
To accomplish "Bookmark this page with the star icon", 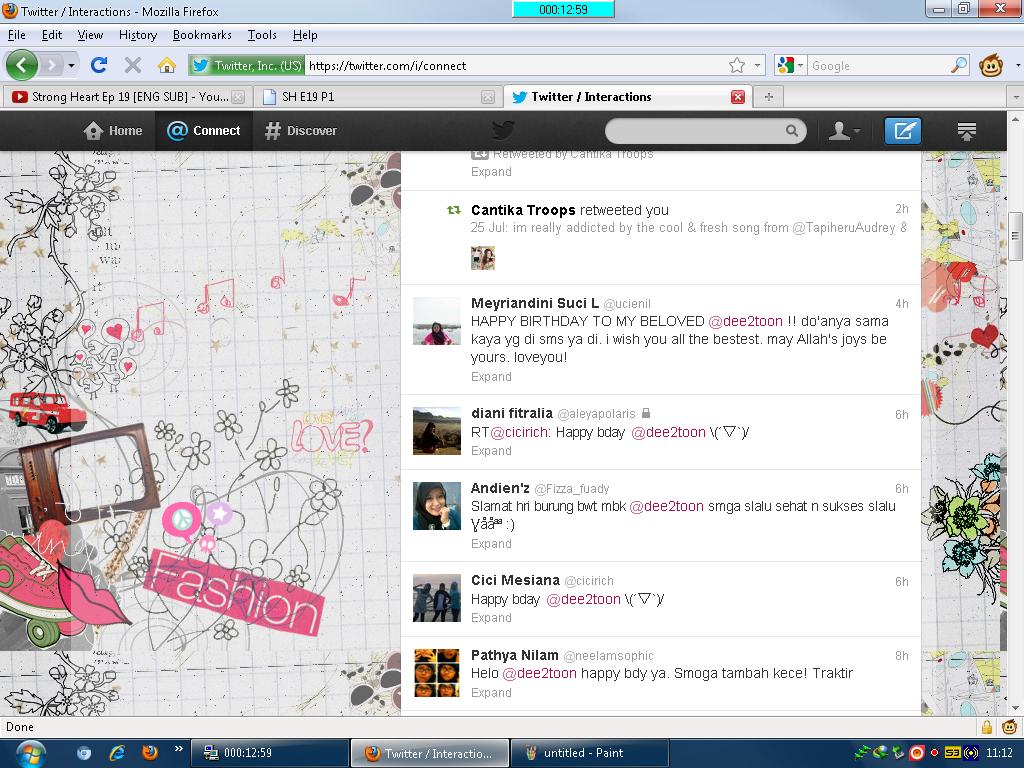I will [737, 65].
